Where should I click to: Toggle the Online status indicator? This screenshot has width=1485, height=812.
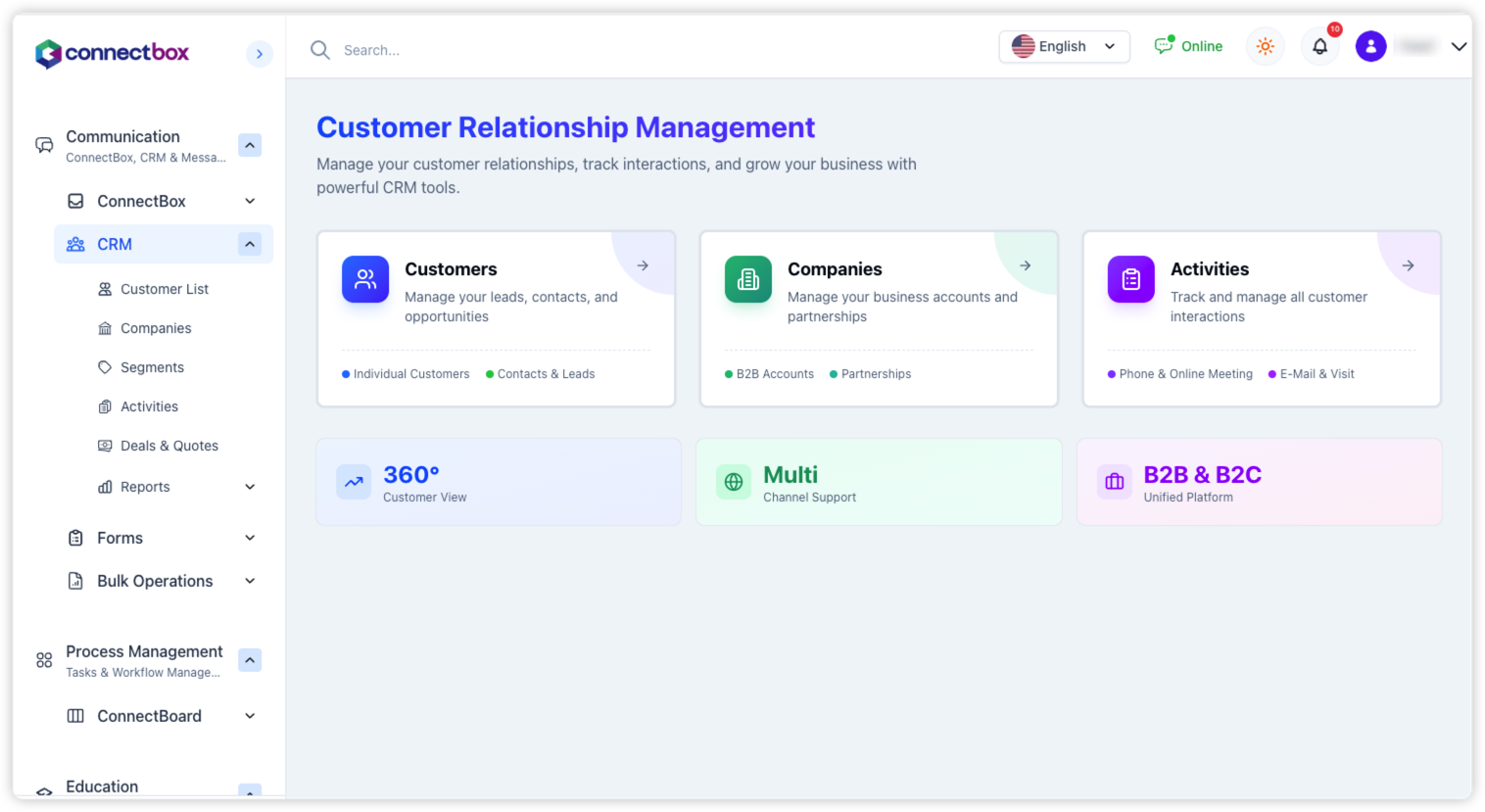1188,46
